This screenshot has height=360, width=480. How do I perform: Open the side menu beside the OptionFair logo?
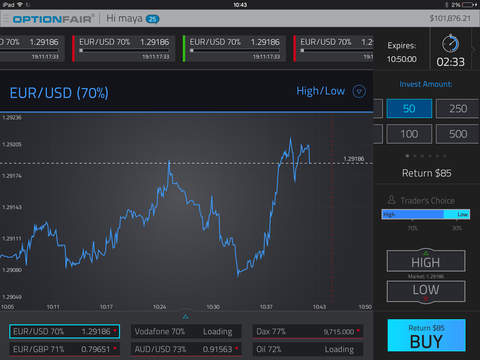coord(5,19)
